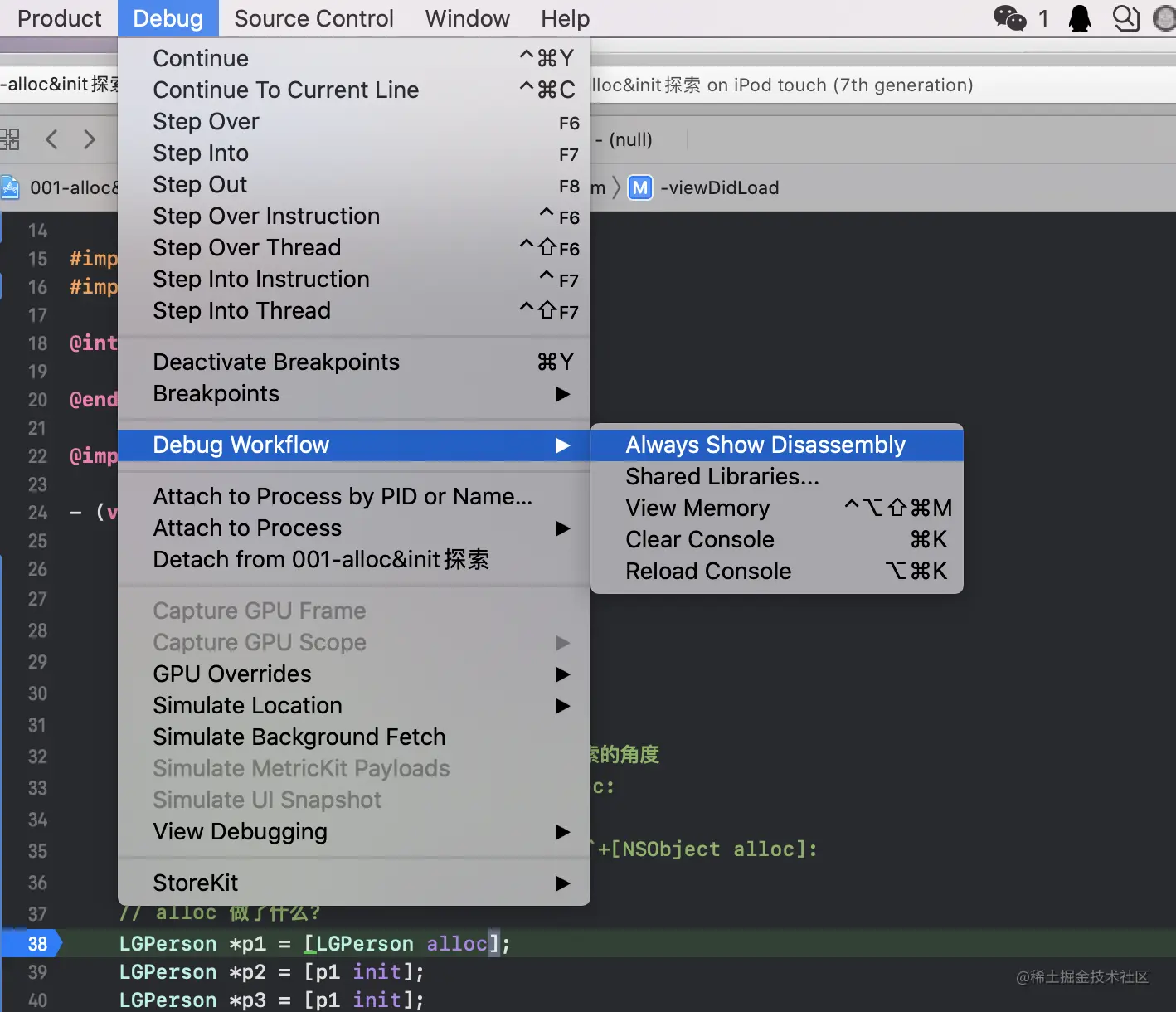Screen dimensions: 1176x1012
Task: Open the Product menu
Action: pos(59,18)
